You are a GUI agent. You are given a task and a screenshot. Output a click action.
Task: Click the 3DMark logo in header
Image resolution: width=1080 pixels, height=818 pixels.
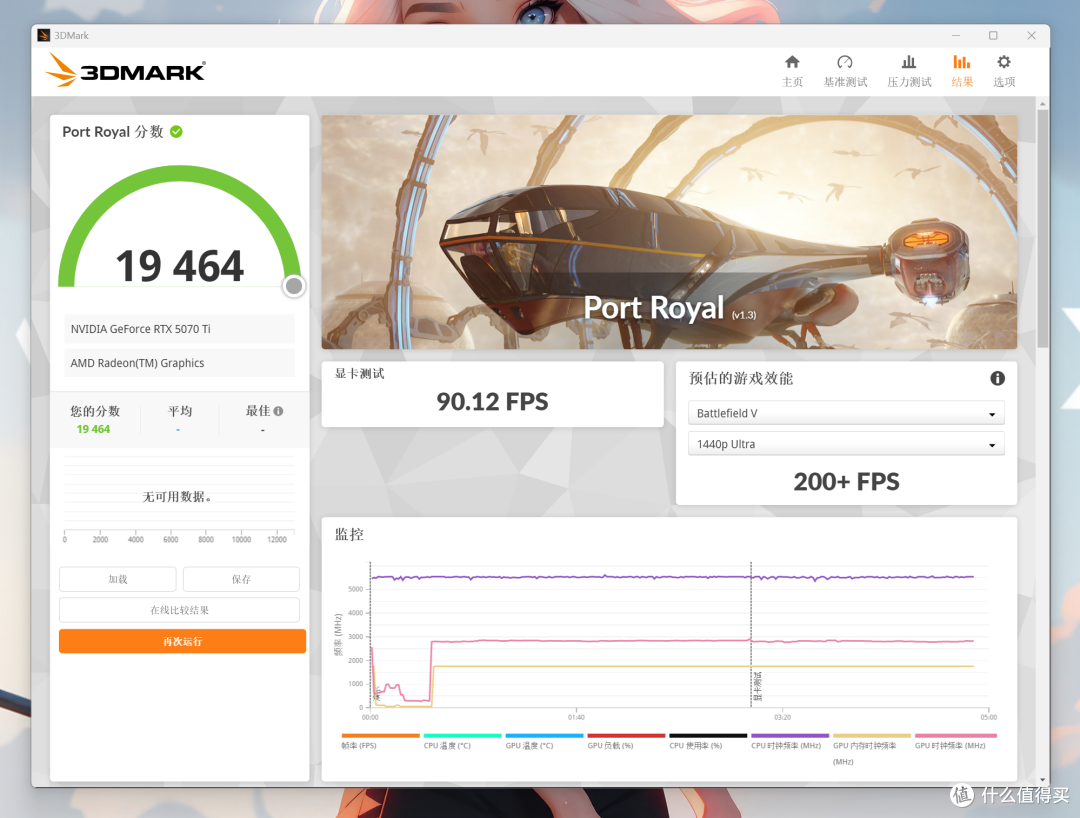click(125, 71)
